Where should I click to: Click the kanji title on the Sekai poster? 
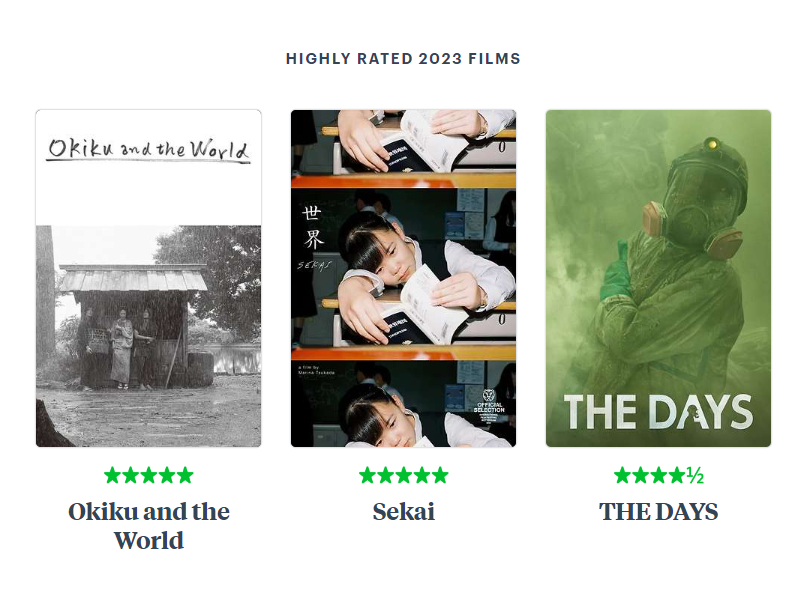(x=313, y=227)
